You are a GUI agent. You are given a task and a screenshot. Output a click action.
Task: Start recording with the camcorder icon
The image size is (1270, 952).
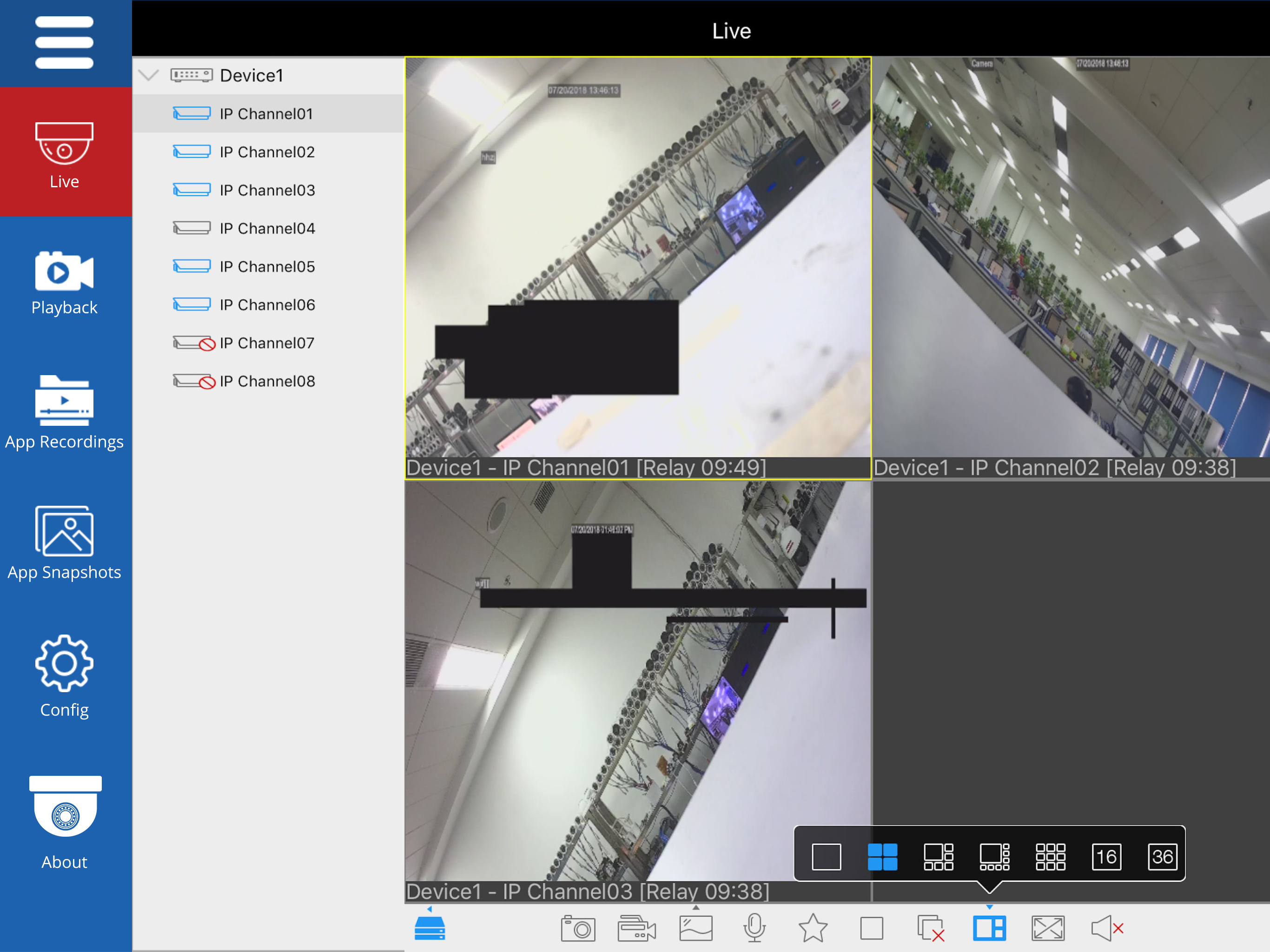tap(636, 928)
